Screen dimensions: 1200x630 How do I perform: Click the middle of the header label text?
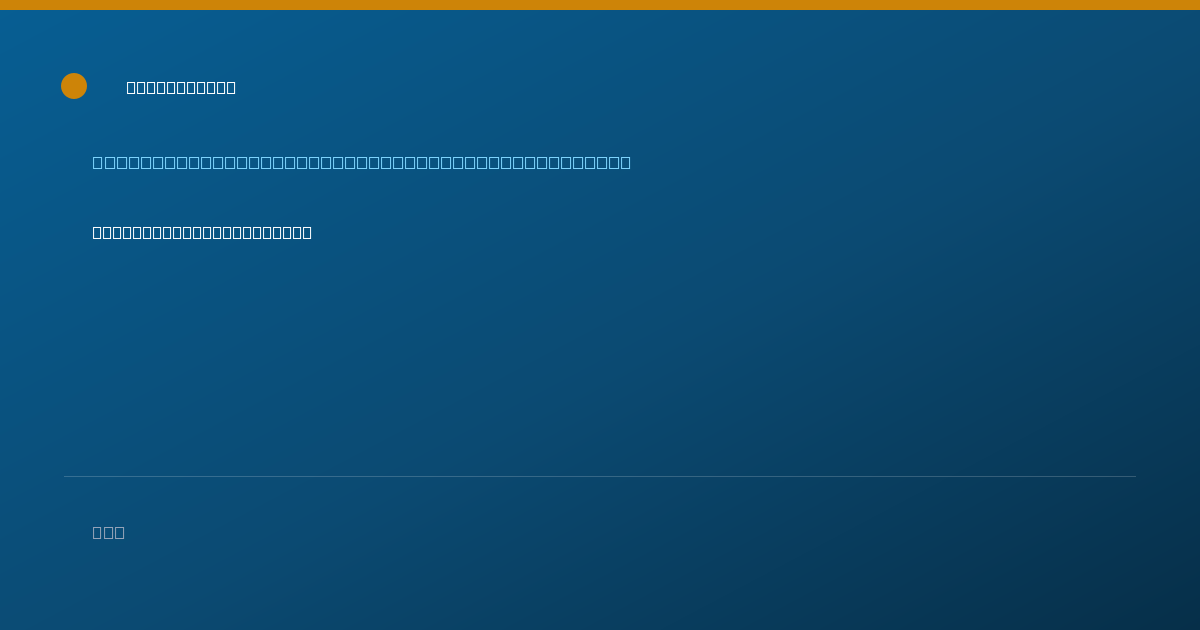coord(181,88)
